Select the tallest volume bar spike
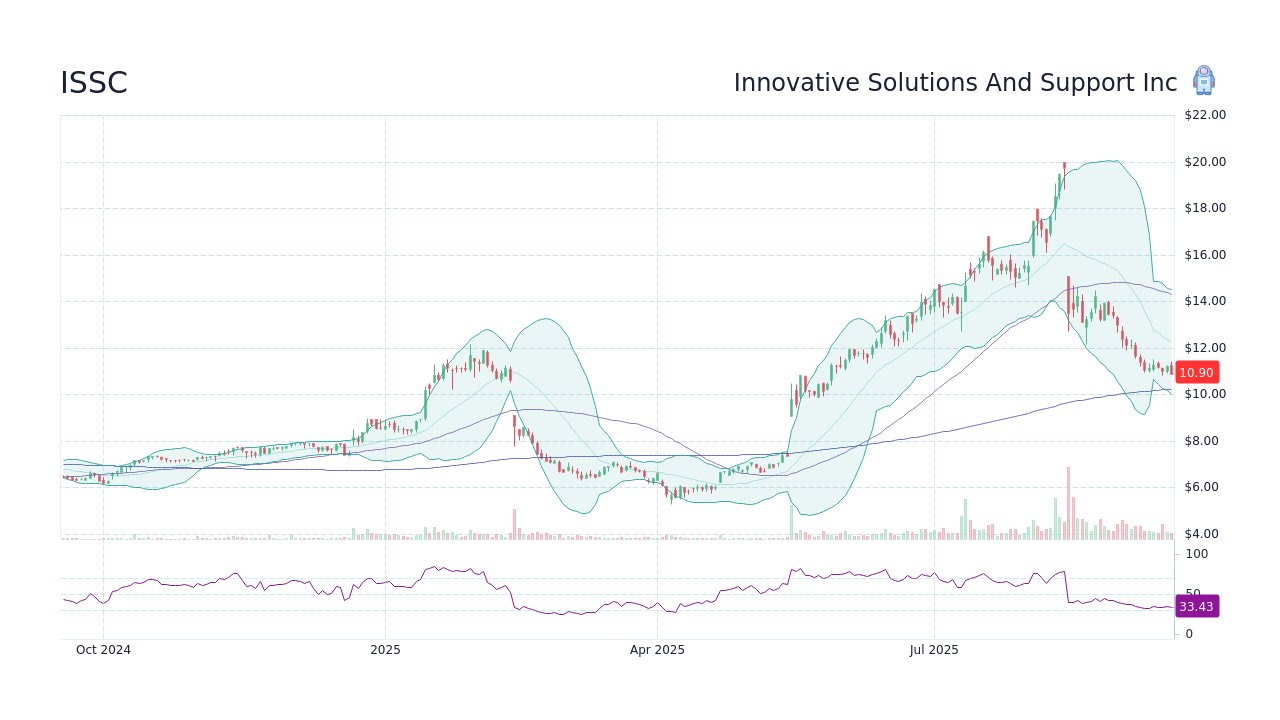 (x=1068, y=500)
